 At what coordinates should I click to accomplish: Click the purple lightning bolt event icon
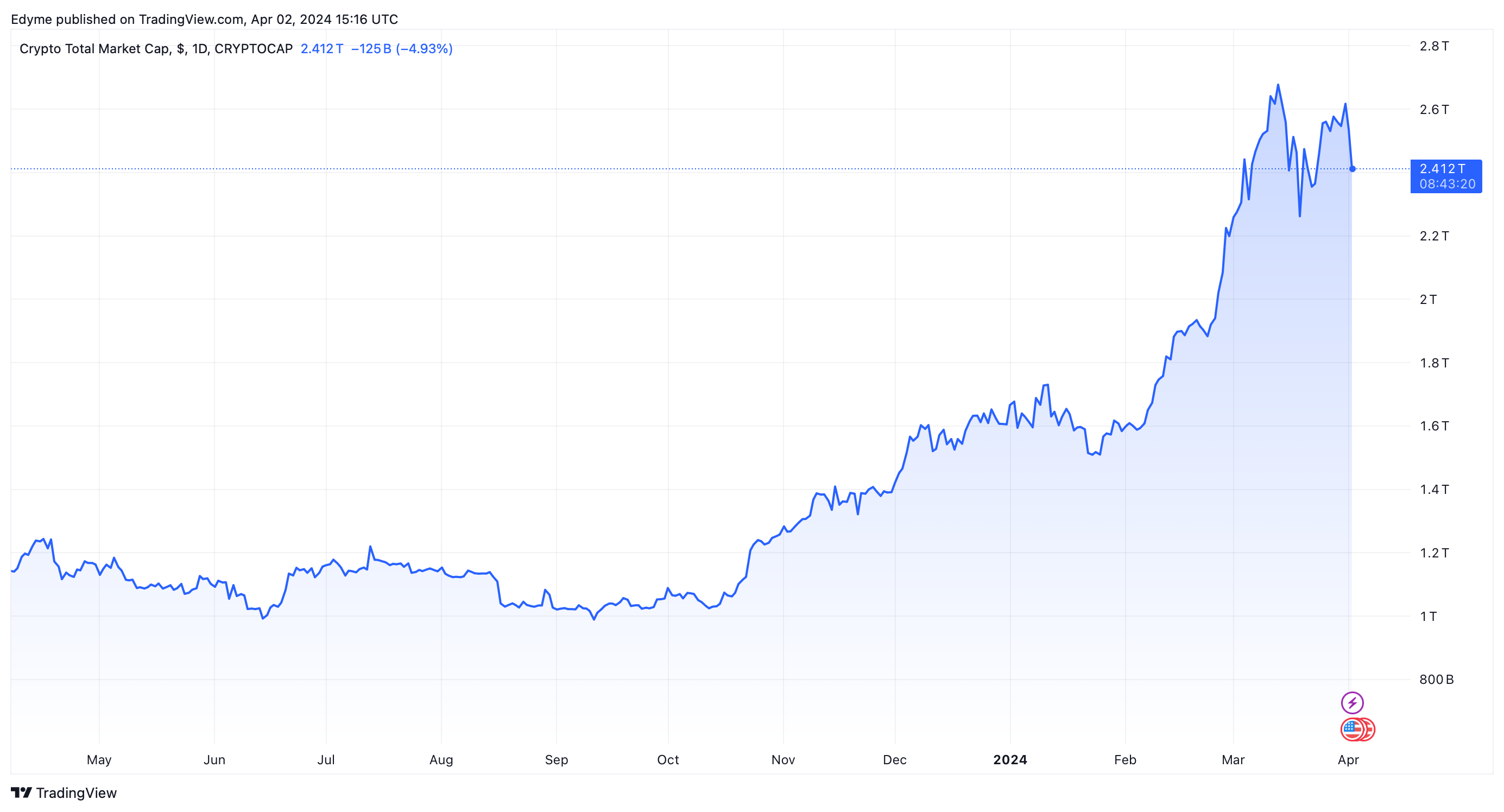(x=1352, y=703)
